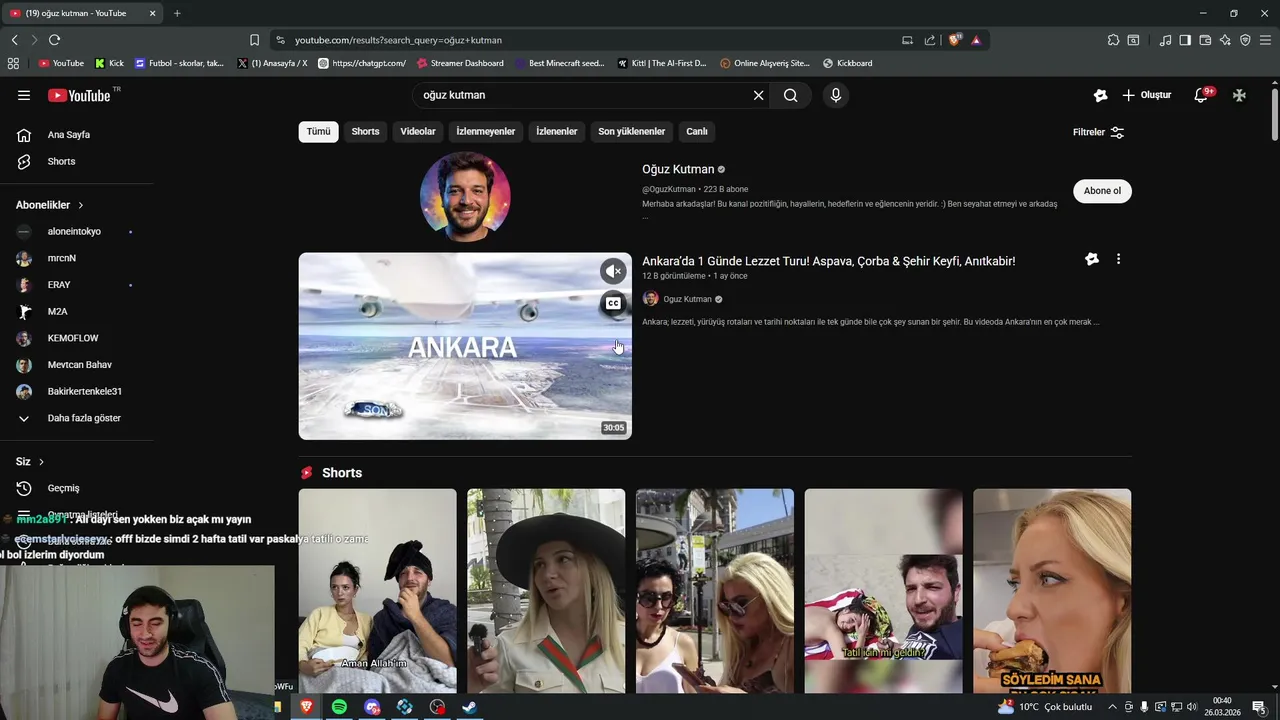Open the Streamer Dashboard bookmark
The height and width of the screenshot is (720, 1280).
pyautogui.click(x=460, y=63)
